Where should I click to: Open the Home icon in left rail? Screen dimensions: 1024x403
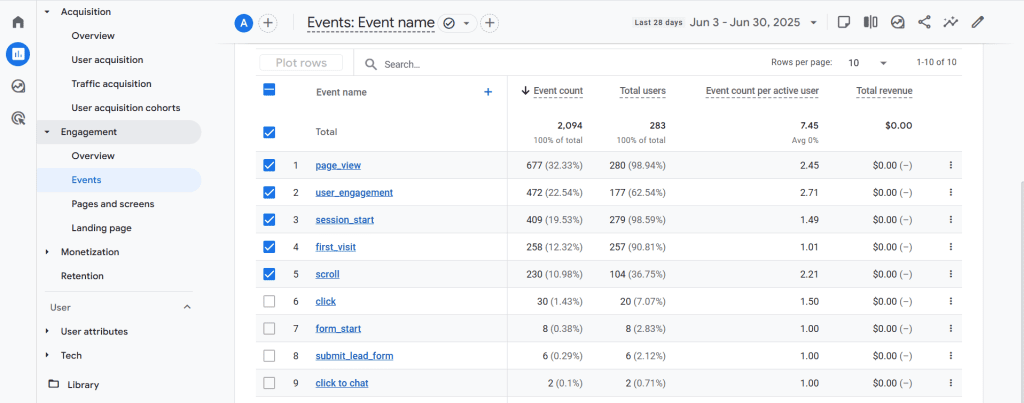point(18,22)
